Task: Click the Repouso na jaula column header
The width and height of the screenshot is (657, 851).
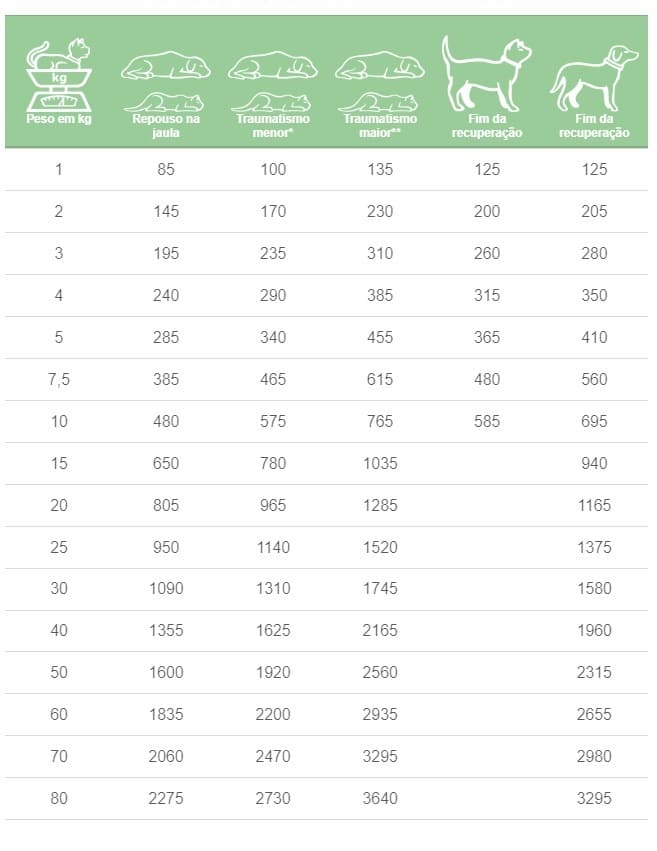Action: 166,126
